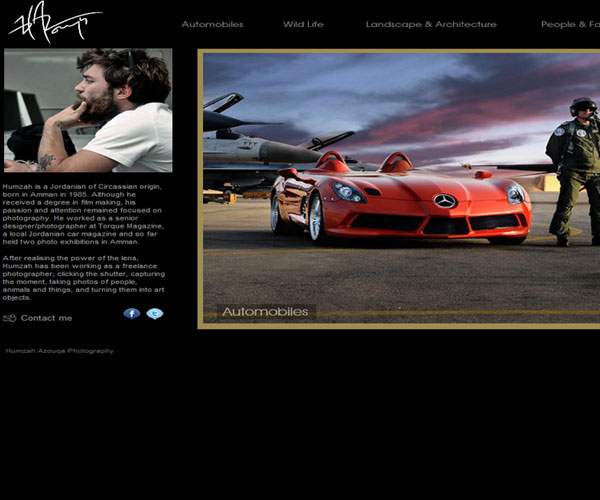
Task: Click the Contact me link
Action: click(x=46, y=318)
